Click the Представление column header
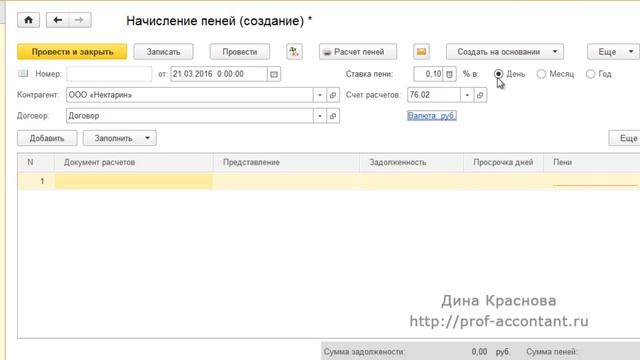This screenshot has width=640, height=360. (286, 162)
